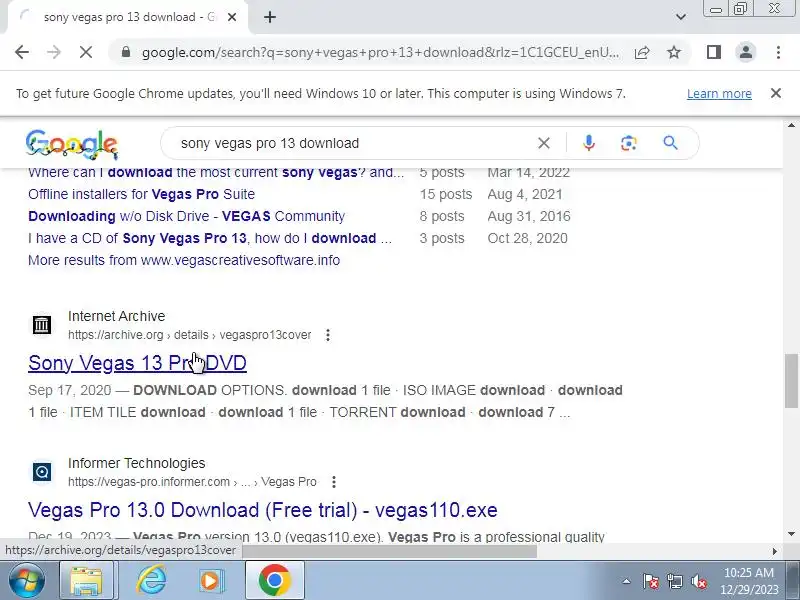Click the vegas-pro.informer.com URL text
The width and height of the screenshot is (800, 600).
click(192, 482)
